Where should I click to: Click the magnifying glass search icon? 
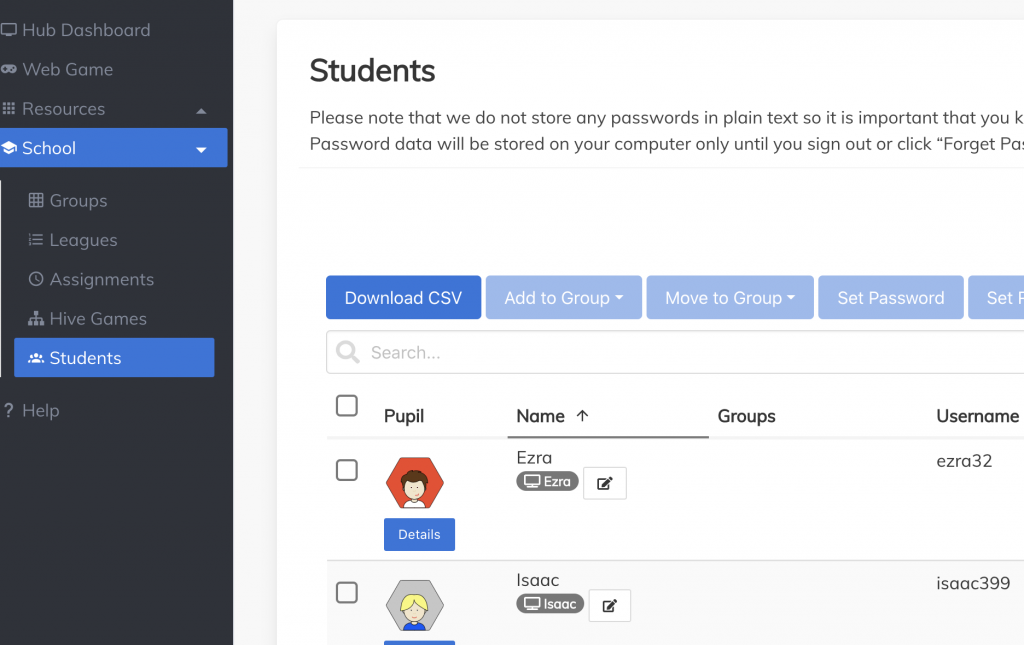[348, 352]
